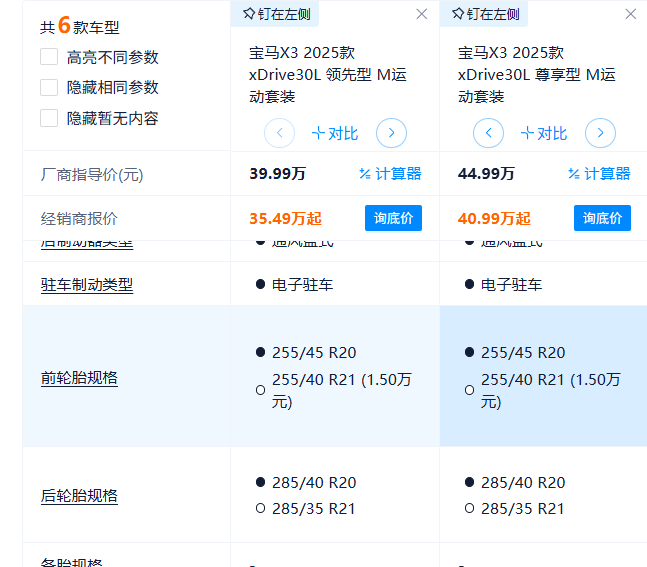Click the 40.99万起 dealer price
This screenshot has width=647, height=567.
click(x=494, y=218)
